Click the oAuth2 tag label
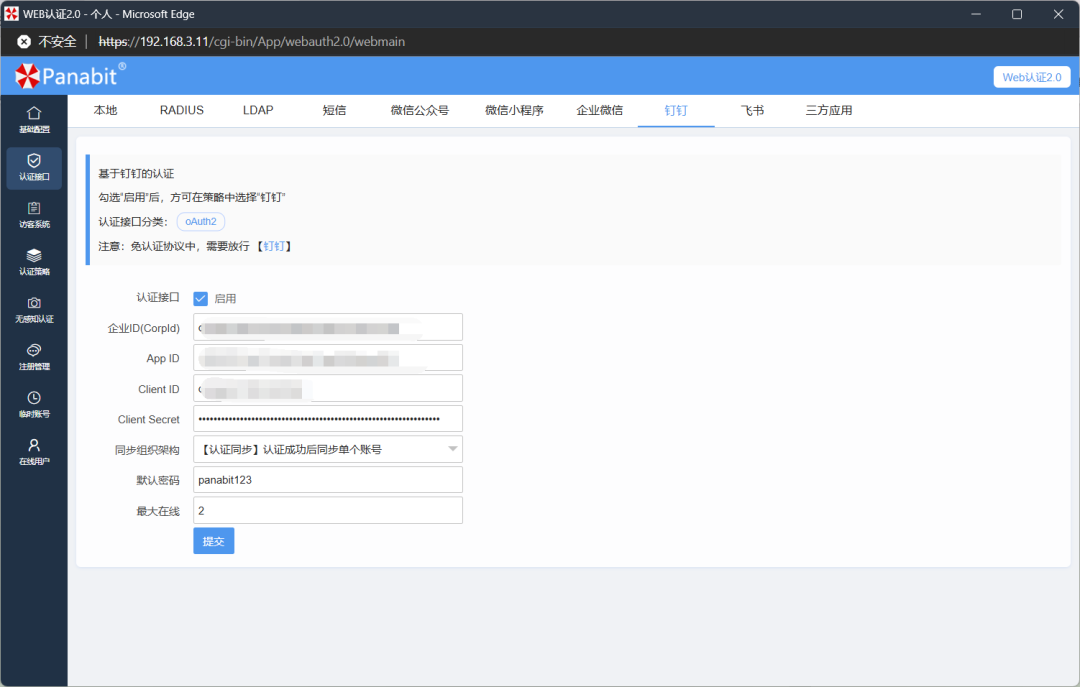 pyautogui.click(x=200, y=221)
